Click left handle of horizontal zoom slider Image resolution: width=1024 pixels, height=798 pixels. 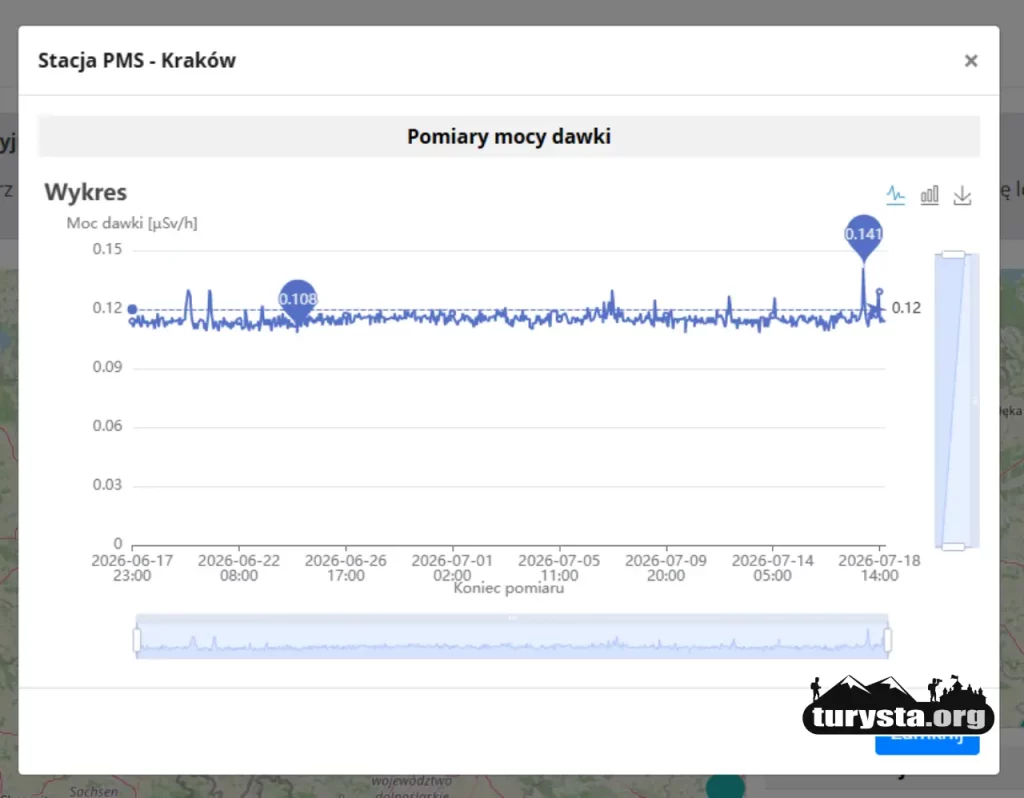point(136,640)
